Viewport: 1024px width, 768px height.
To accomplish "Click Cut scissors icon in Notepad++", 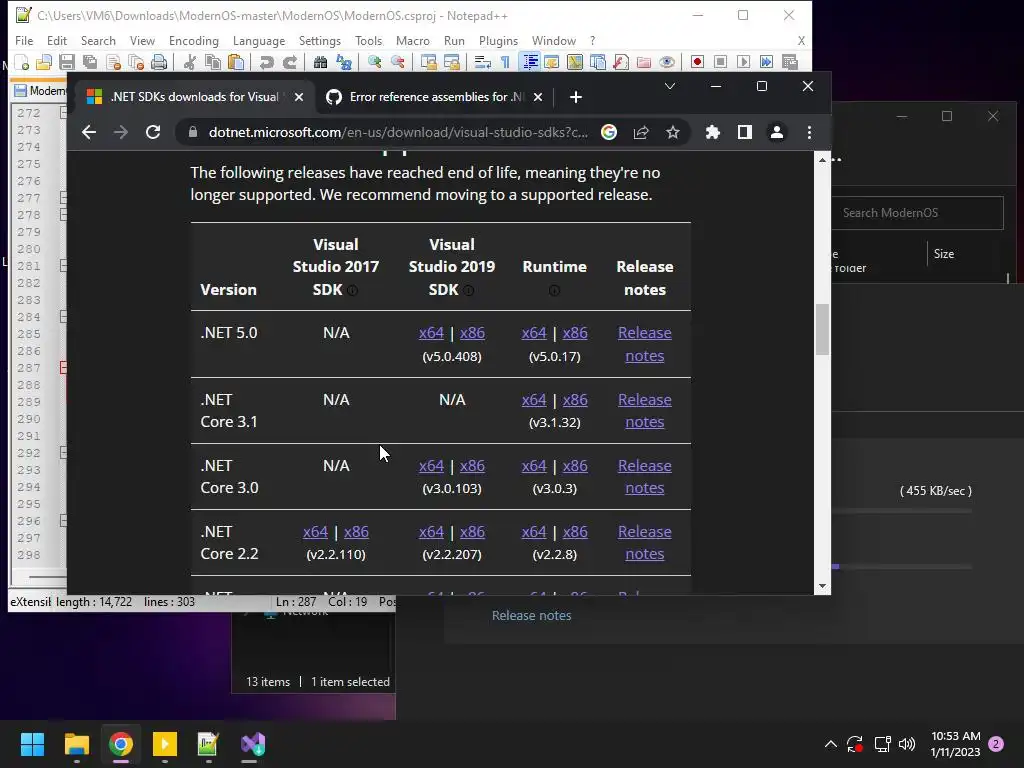I will [190, 62].
